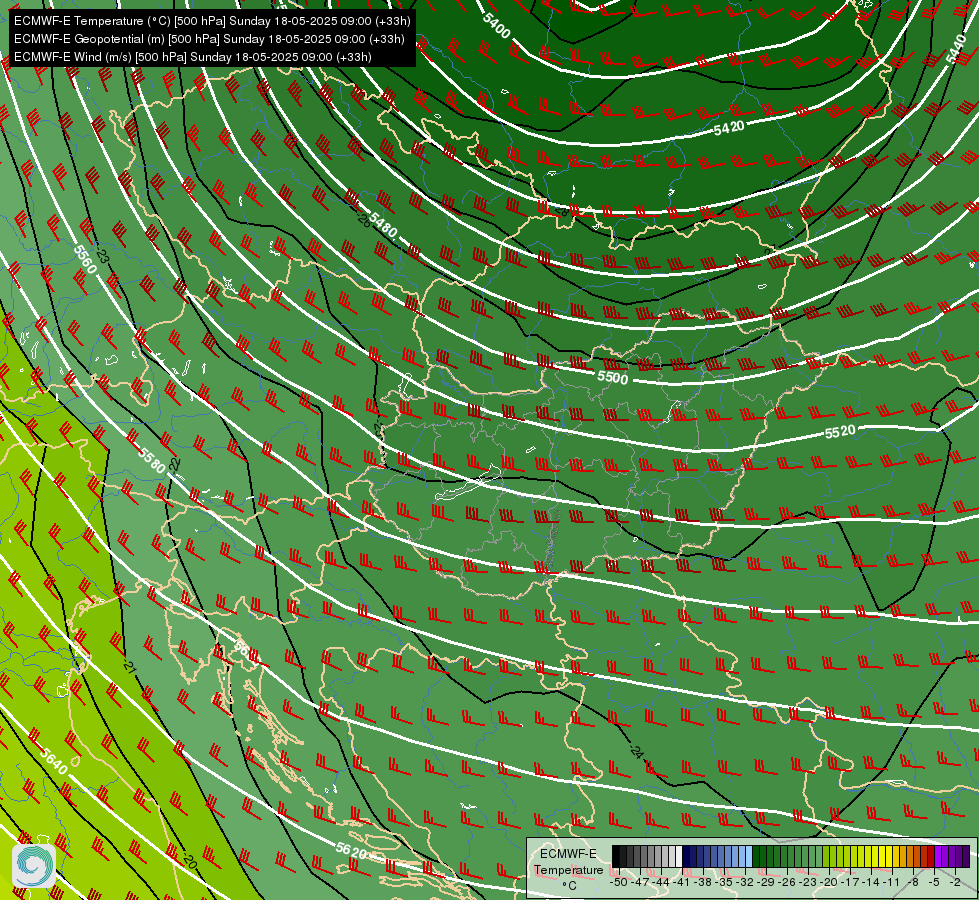Select the ECMWF-E Geopotential title line
This screenshot has width=979, height=900.
[209, 39]
